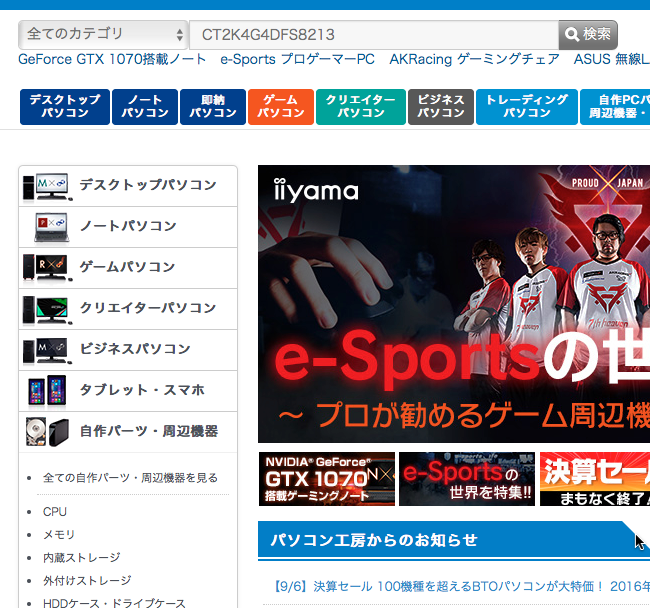Select the デスクトップパソコン navigation tab
The image size is (650, 608).
pos(65,107)
